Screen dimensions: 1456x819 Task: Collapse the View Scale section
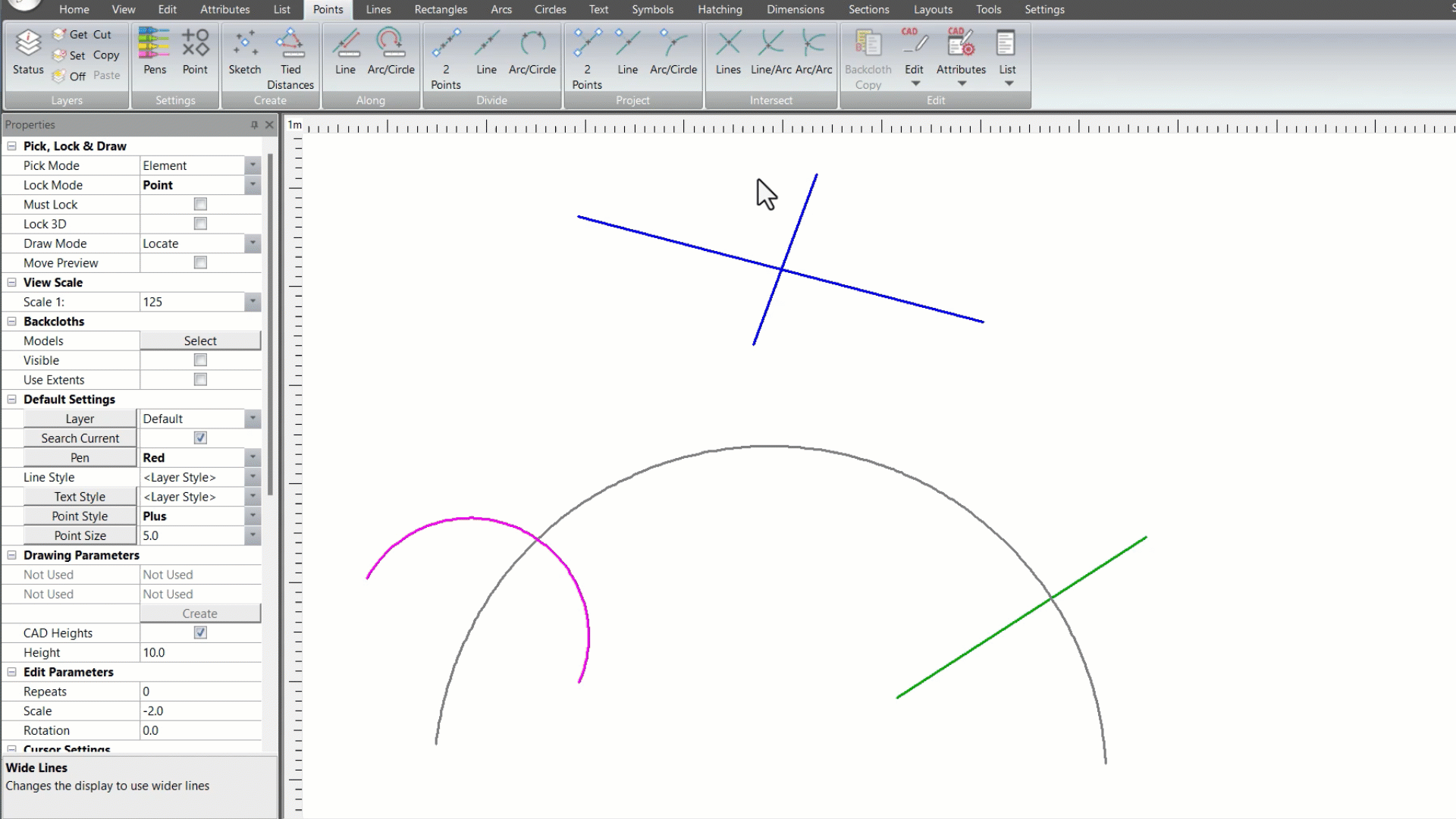point(12,282)
